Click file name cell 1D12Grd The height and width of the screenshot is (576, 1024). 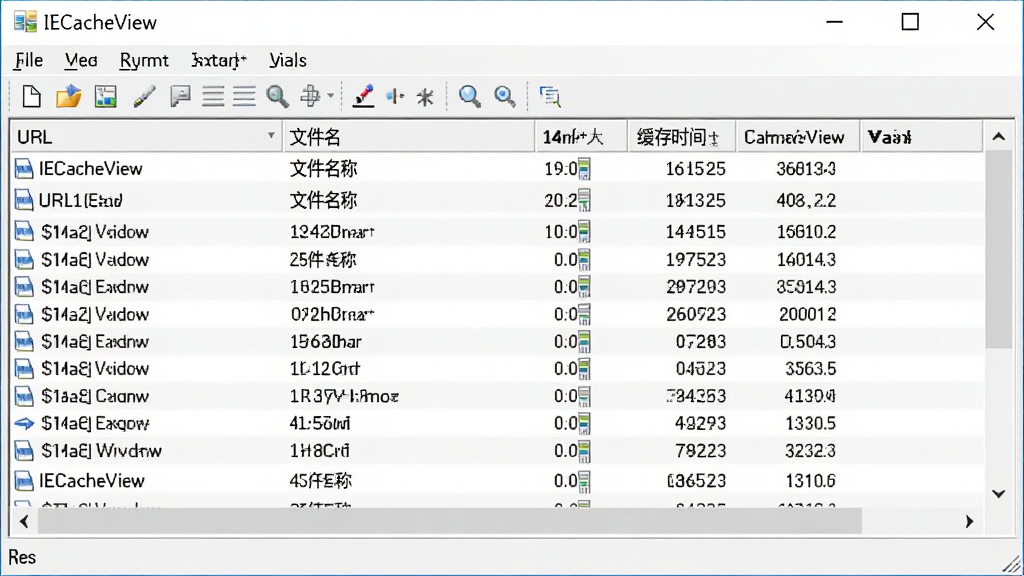click(x=325, y=368)
